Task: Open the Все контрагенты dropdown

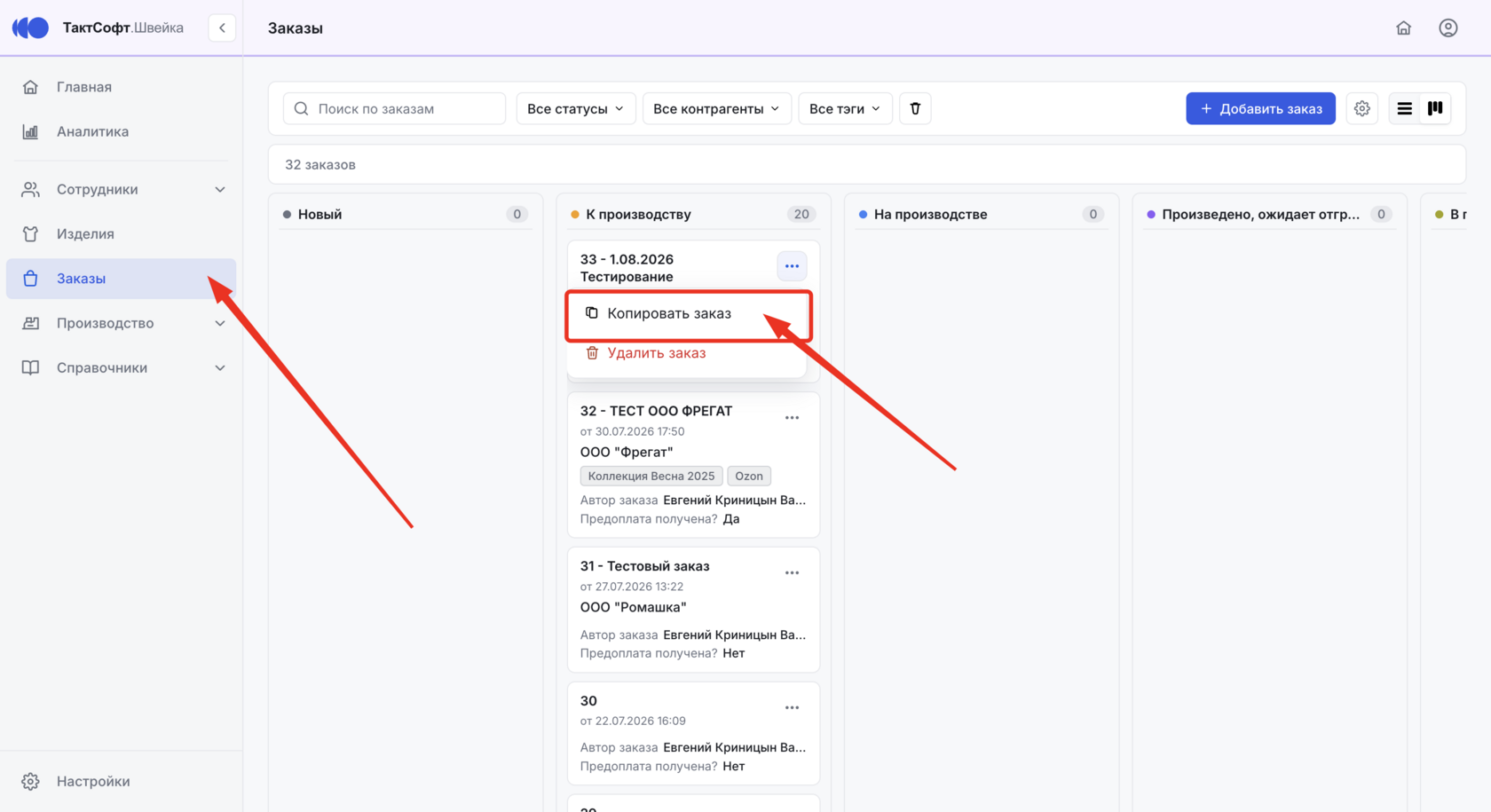Action: pyautogui.click(x=716, y=108)
